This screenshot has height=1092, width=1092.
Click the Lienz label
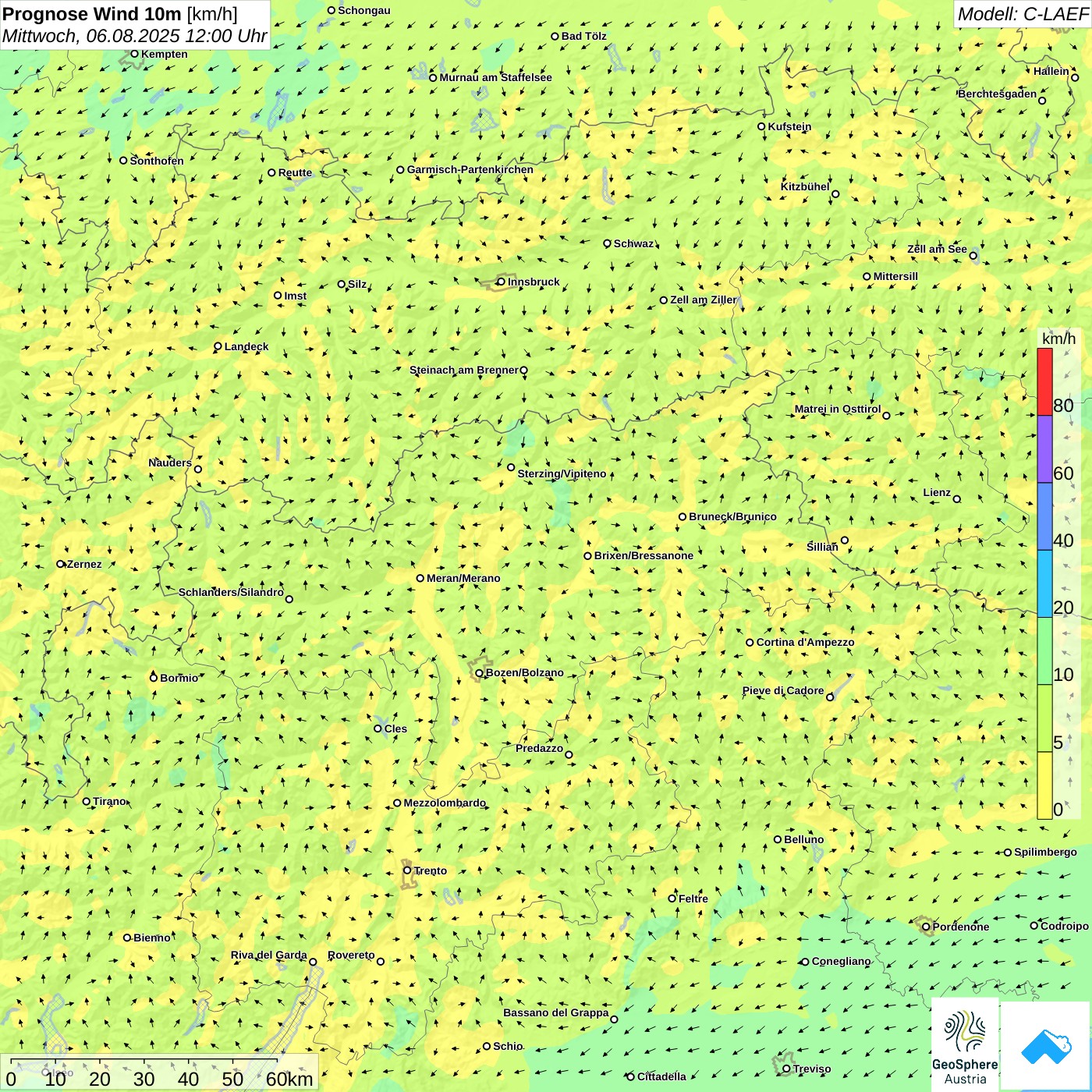pos(937,492)
